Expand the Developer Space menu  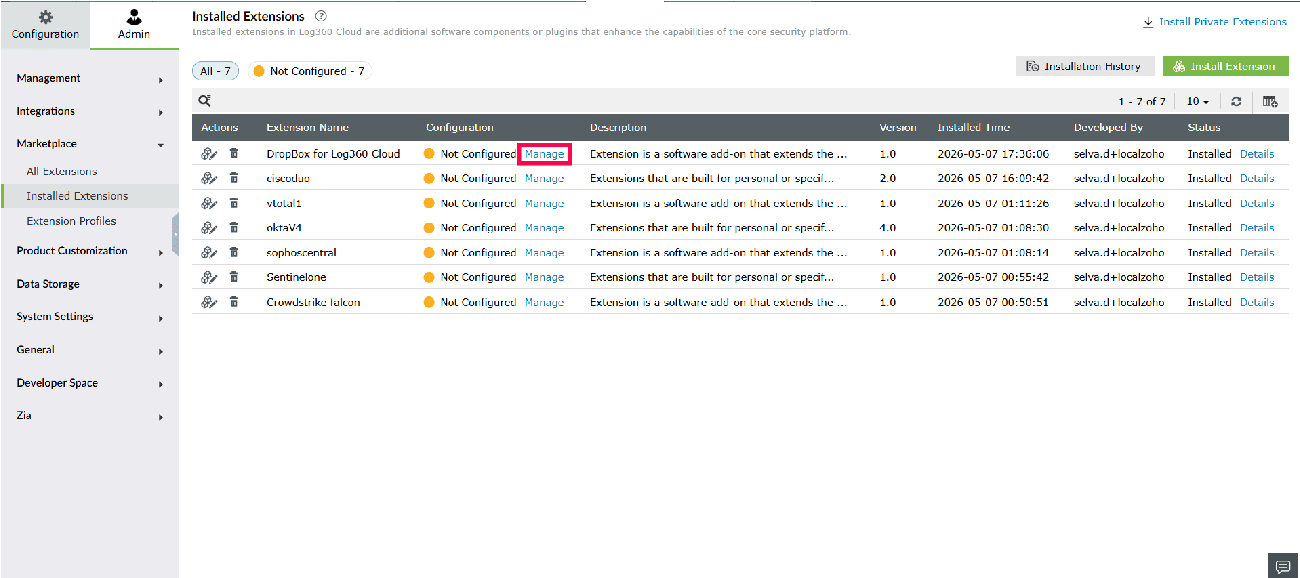[89, 383]
